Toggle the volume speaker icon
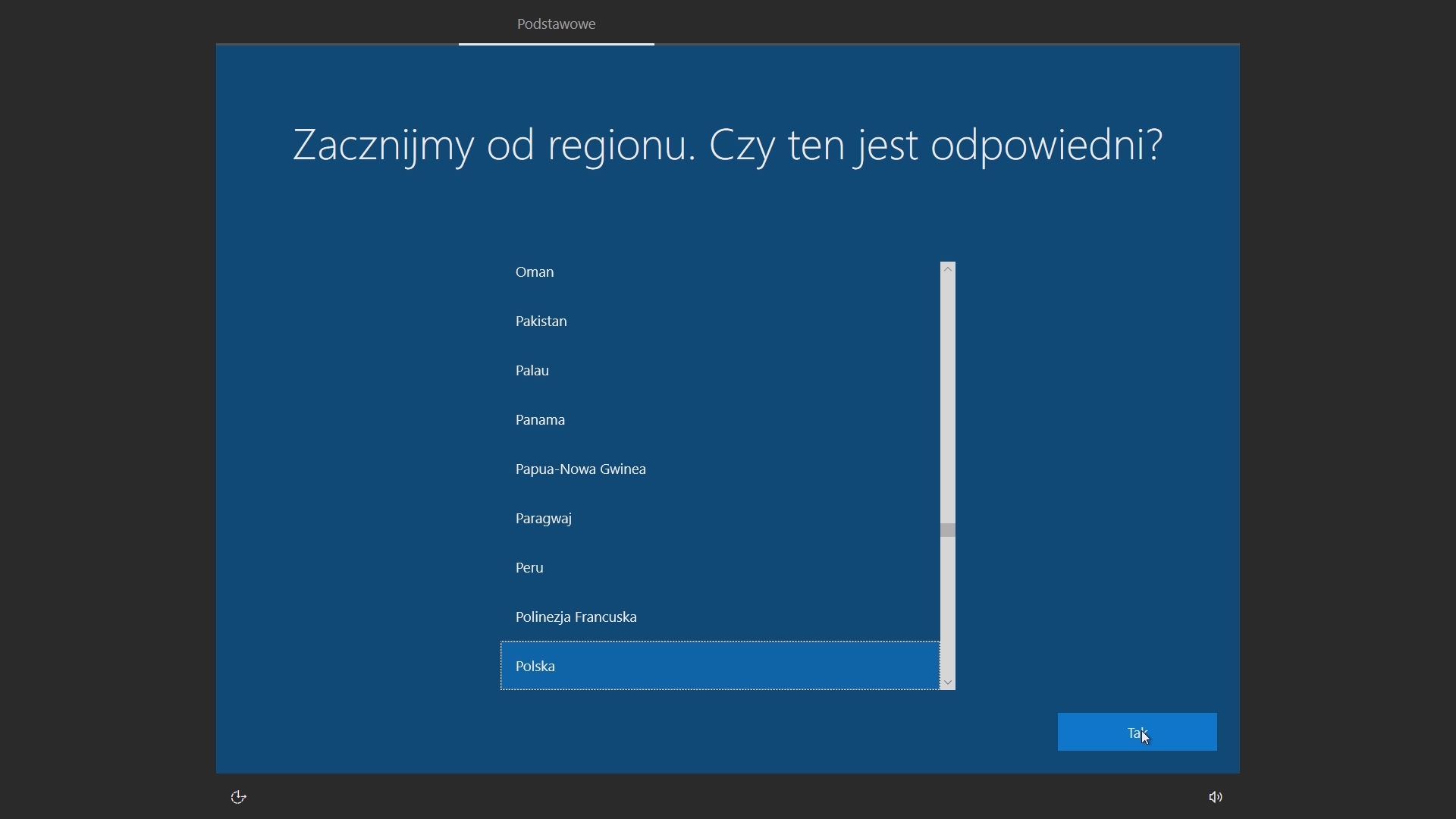Viewport: 1456px width, 819px height. tap(1216, 797)
